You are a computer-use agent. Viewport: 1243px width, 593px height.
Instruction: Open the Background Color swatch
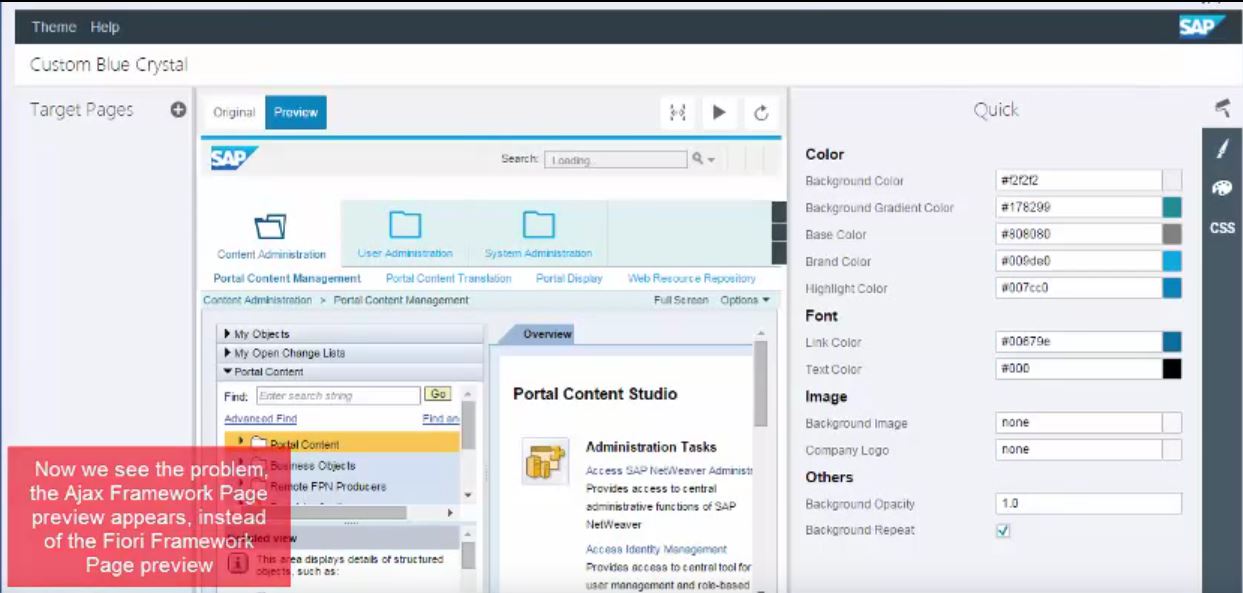(1172, 181)
